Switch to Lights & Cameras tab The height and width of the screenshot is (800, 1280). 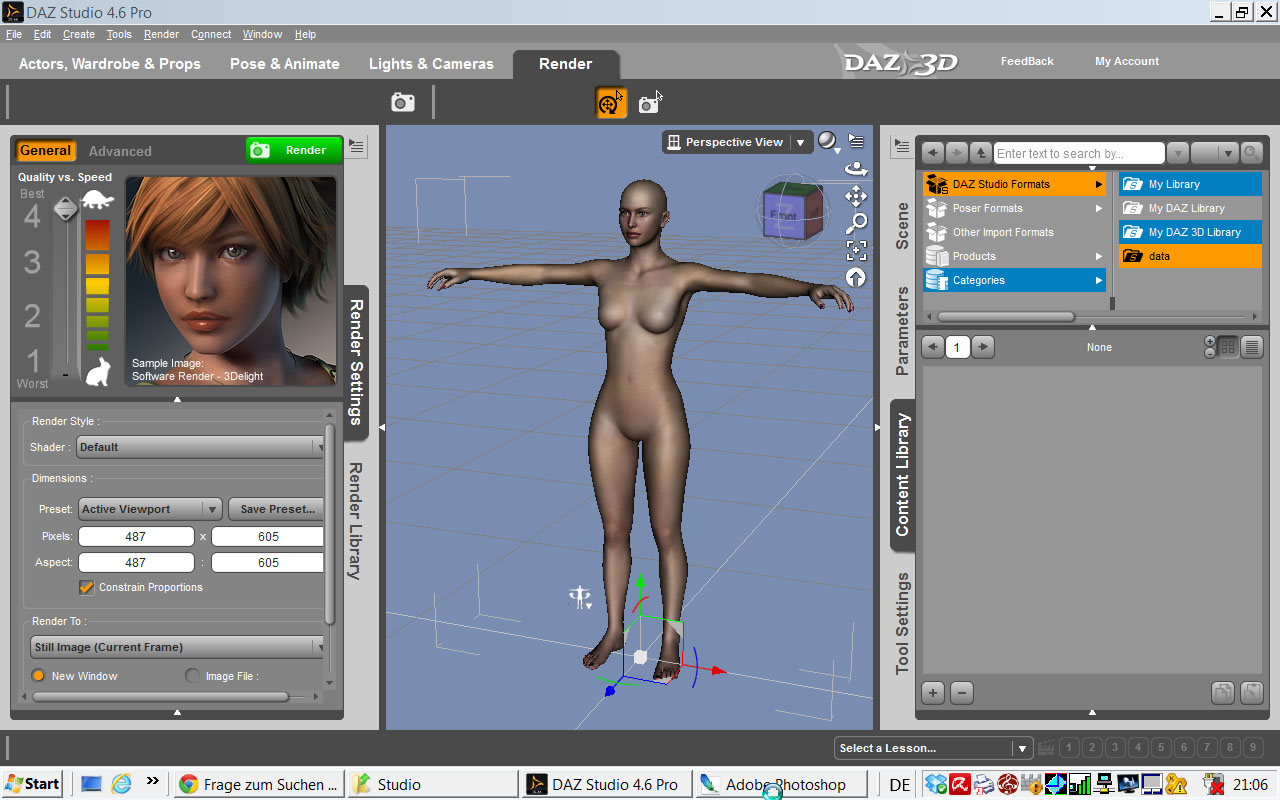pyautogui.click(x=431, y=63)
